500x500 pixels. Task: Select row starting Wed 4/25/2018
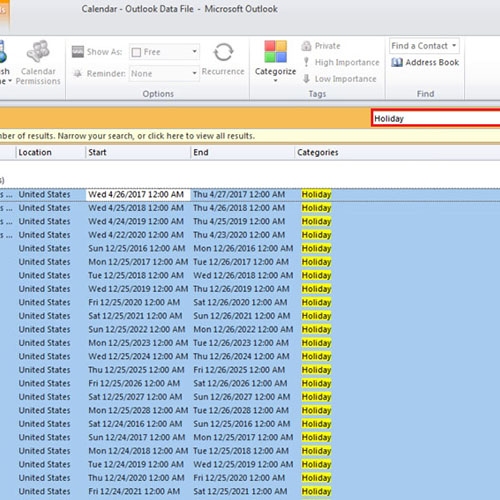pos(250,208)
